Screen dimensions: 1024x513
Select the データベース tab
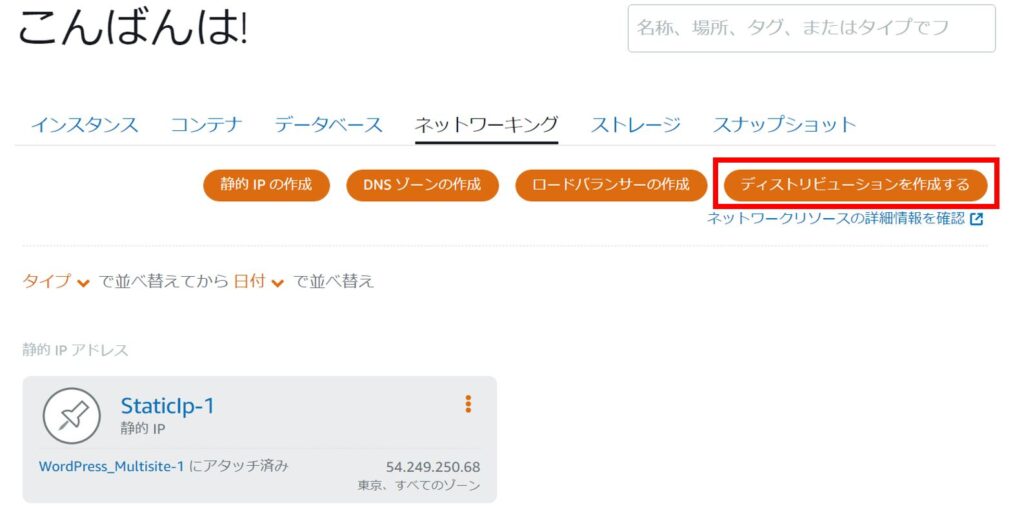click(328, 125)
